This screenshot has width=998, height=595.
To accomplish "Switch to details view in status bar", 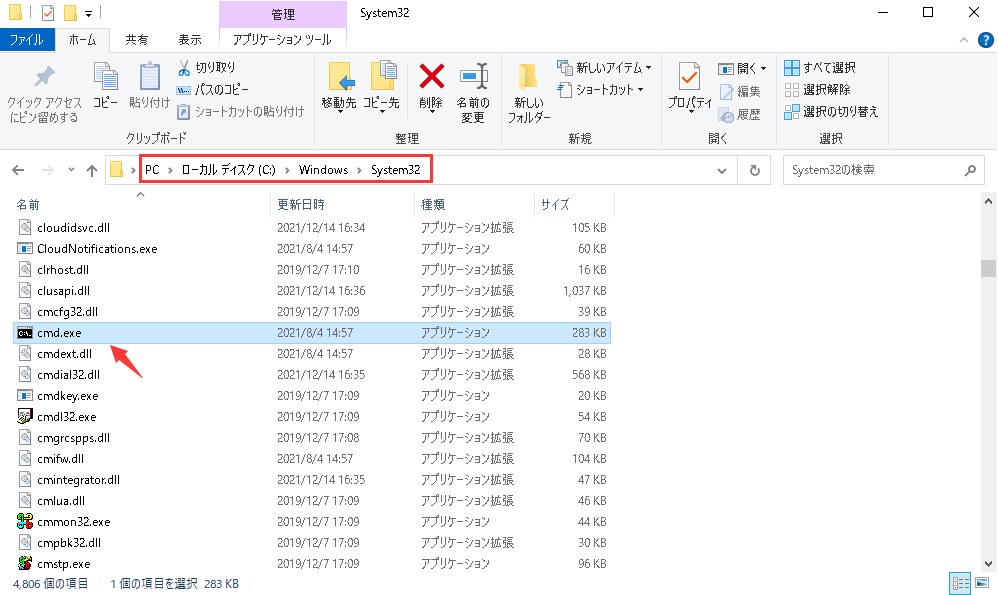I will 959,583.
